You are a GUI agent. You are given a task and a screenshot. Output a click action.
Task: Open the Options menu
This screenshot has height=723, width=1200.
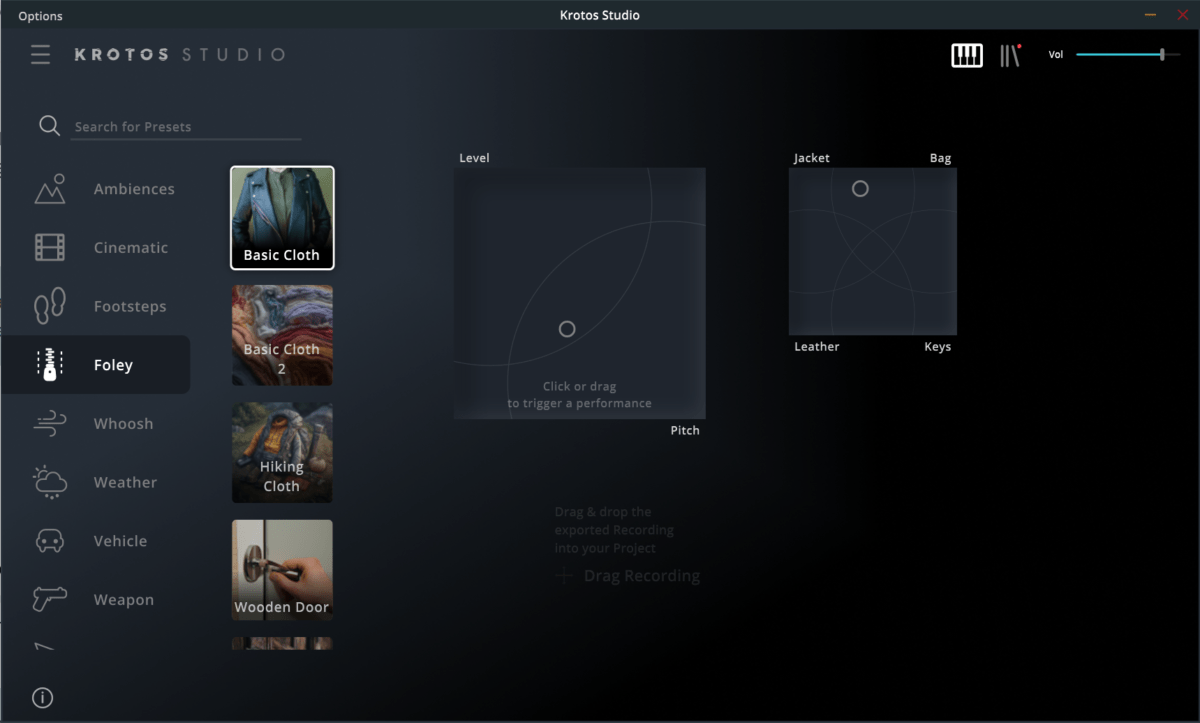point(39,15)
